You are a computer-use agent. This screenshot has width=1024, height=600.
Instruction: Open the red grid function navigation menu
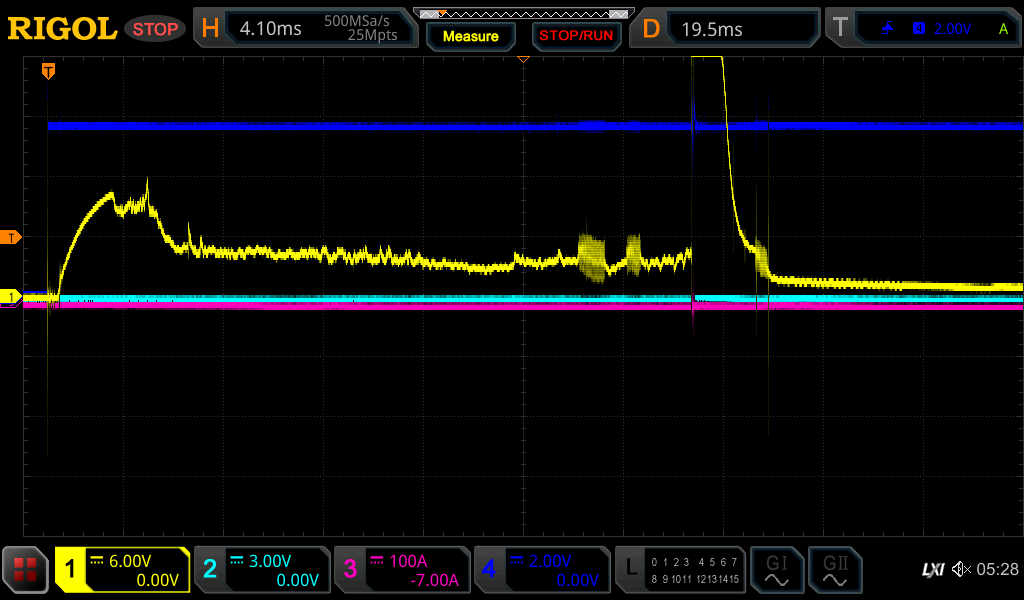point(25,570)
